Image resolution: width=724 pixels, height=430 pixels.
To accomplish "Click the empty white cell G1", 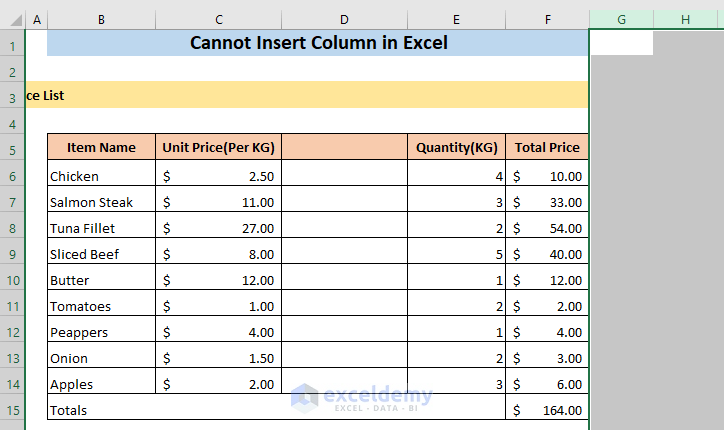I will pos(621,43).
